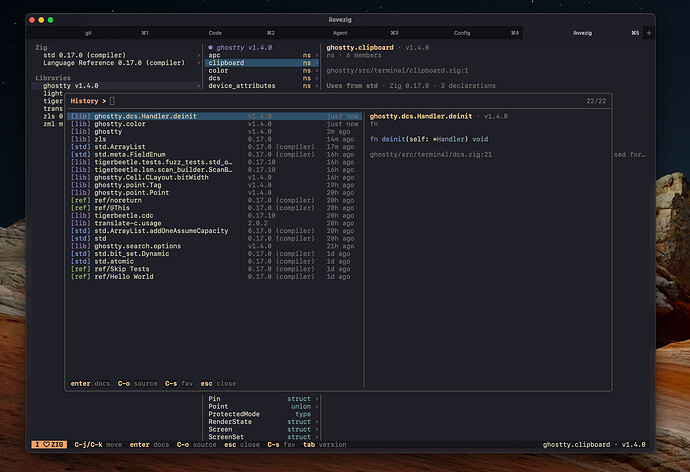Switch to the Config tab
This screenshot has height=472, width=690.
pyautogui.click(x=462, y=33)
